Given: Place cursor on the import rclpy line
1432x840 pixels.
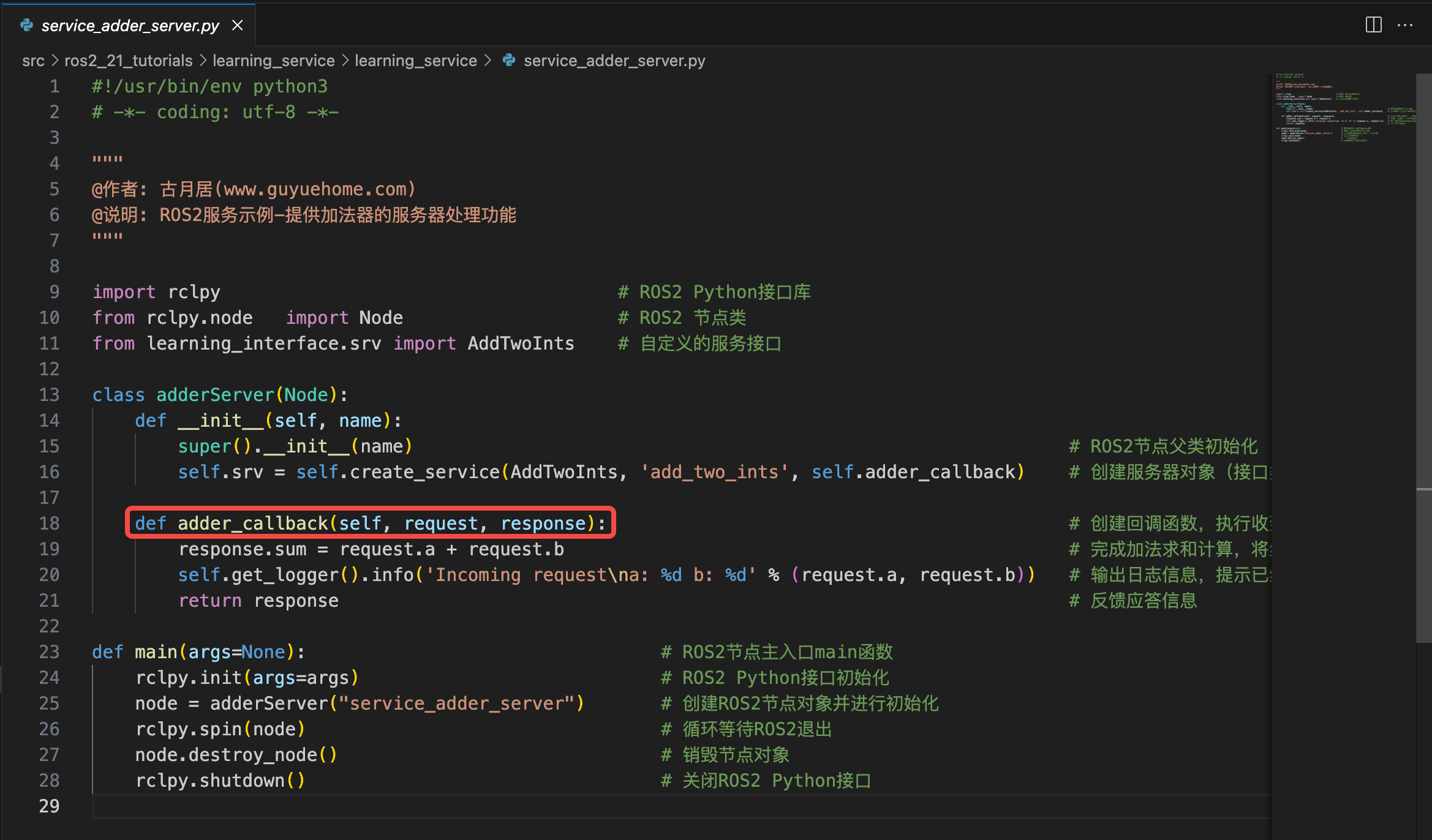Looking at the screenshot, I should pyautogui.click(x=156, y=291).
